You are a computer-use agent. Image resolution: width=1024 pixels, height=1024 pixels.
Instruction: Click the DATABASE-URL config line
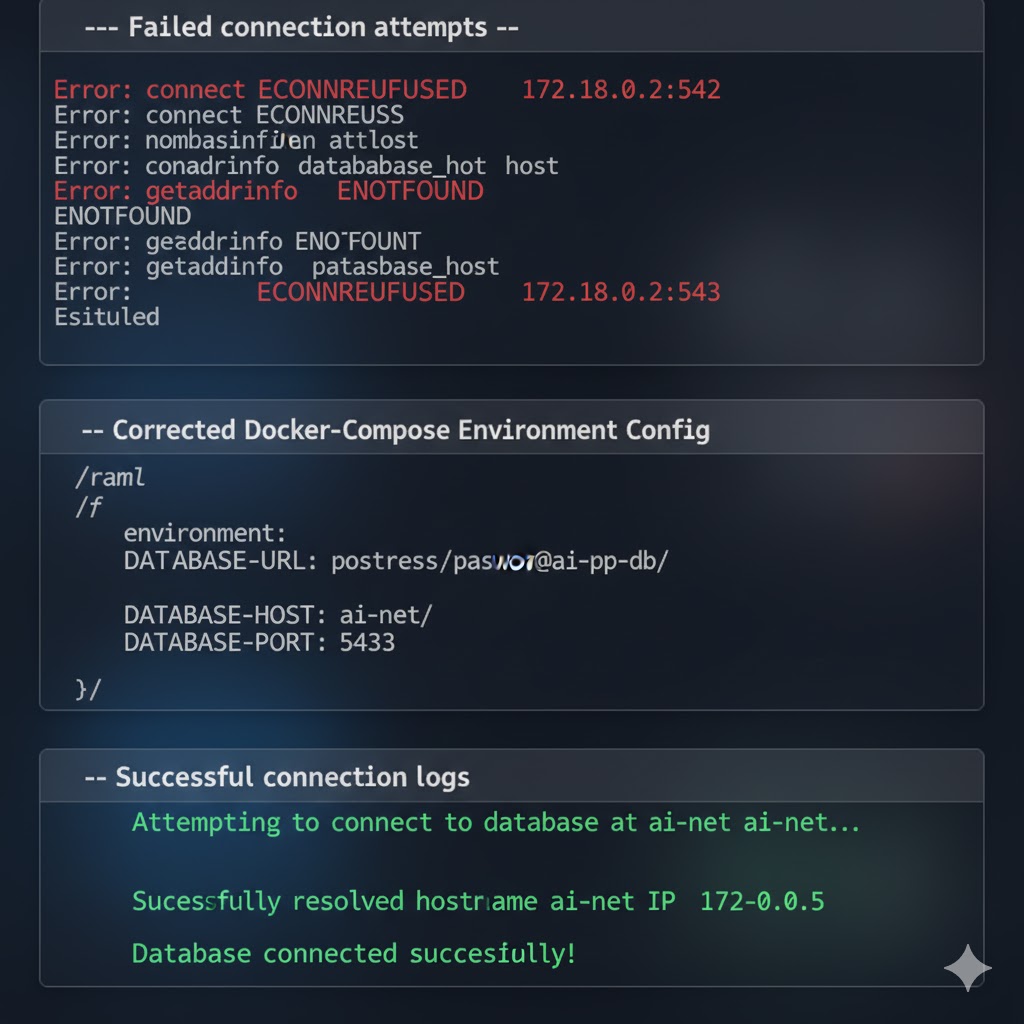click(395, 560)
